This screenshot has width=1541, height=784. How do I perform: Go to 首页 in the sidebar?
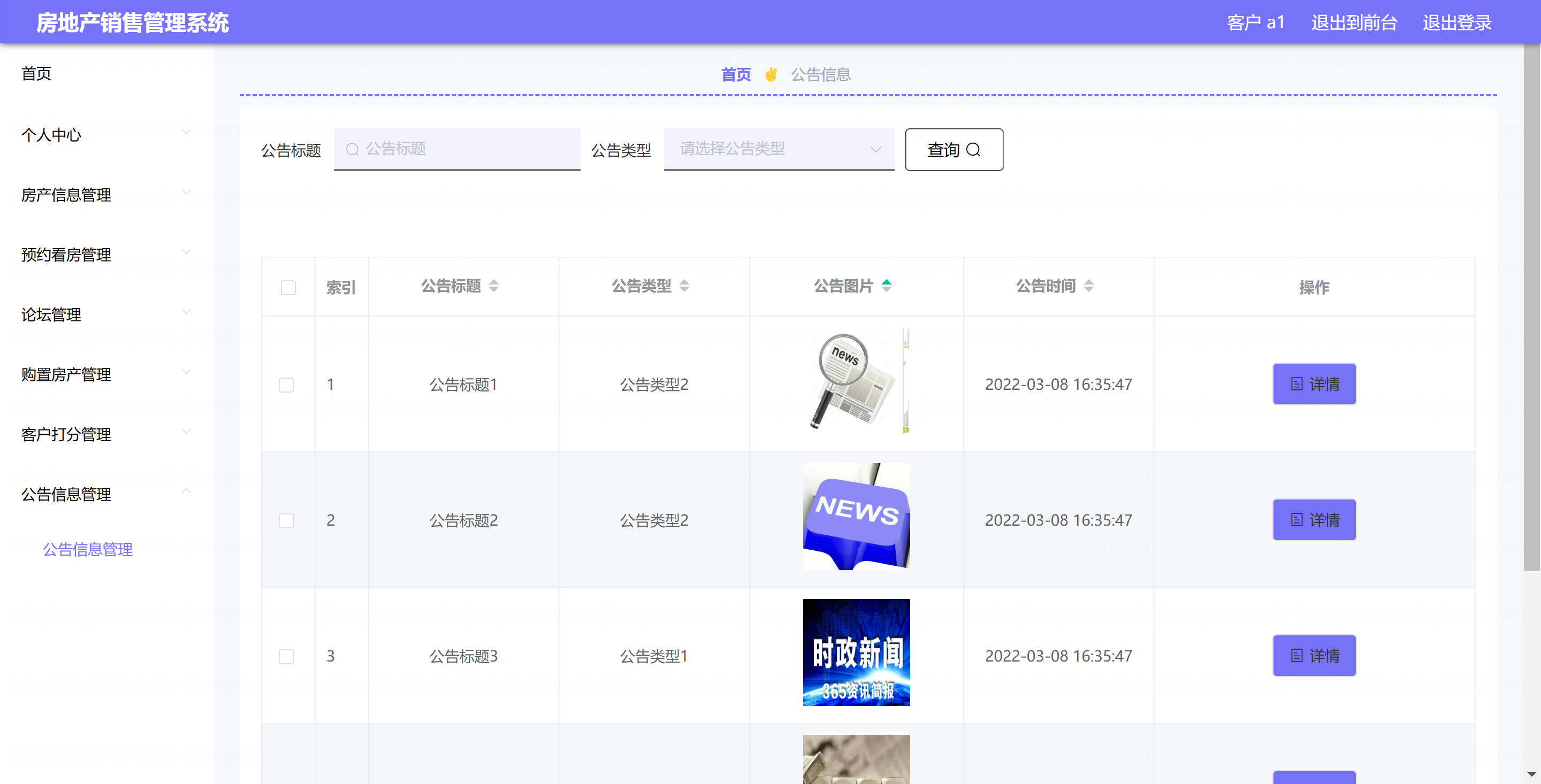(x=36, y=73)
